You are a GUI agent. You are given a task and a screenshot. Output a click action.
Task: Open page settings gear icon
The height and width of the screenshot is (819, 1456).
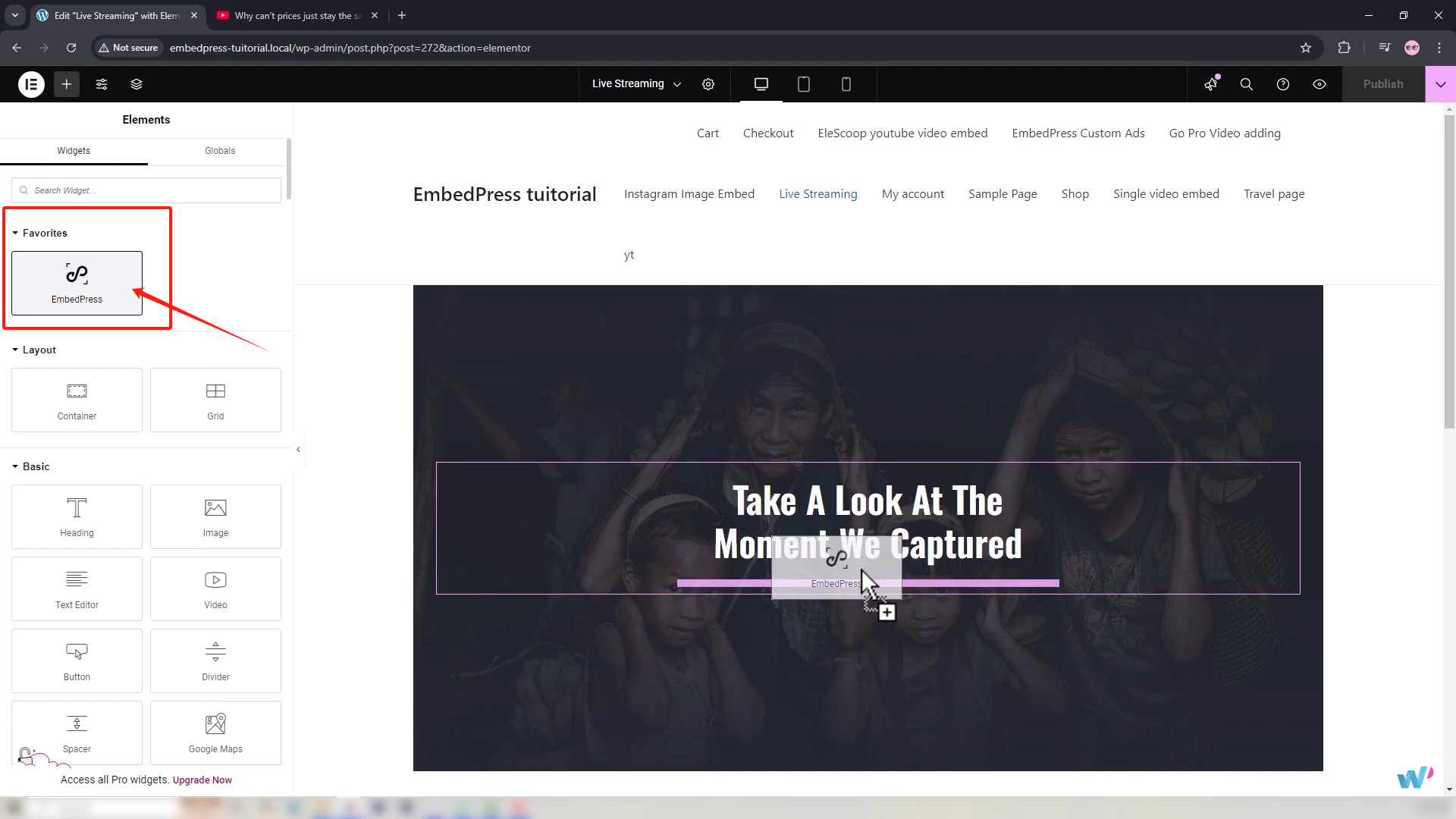[708, 84]
